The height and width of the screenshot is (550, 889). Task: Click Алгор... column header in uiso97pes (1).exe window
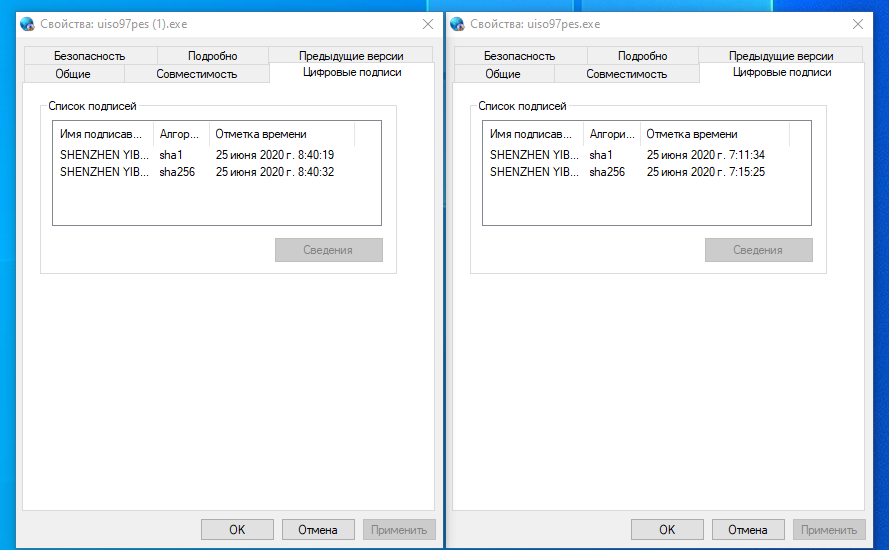point(181,134)
